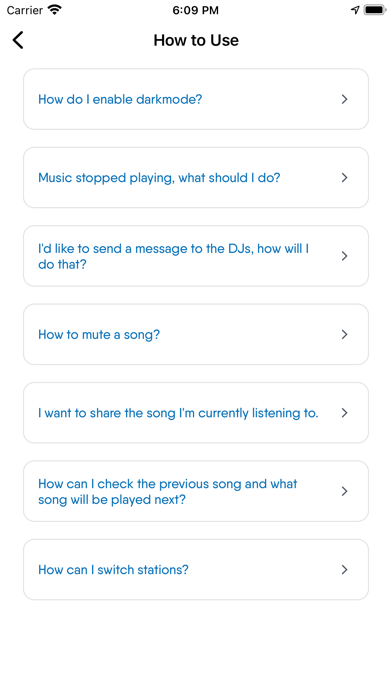The image size is (392, 696).
Task: Tap the location arrow status icon
Action: pyautogui.click(x=355, y=10)
